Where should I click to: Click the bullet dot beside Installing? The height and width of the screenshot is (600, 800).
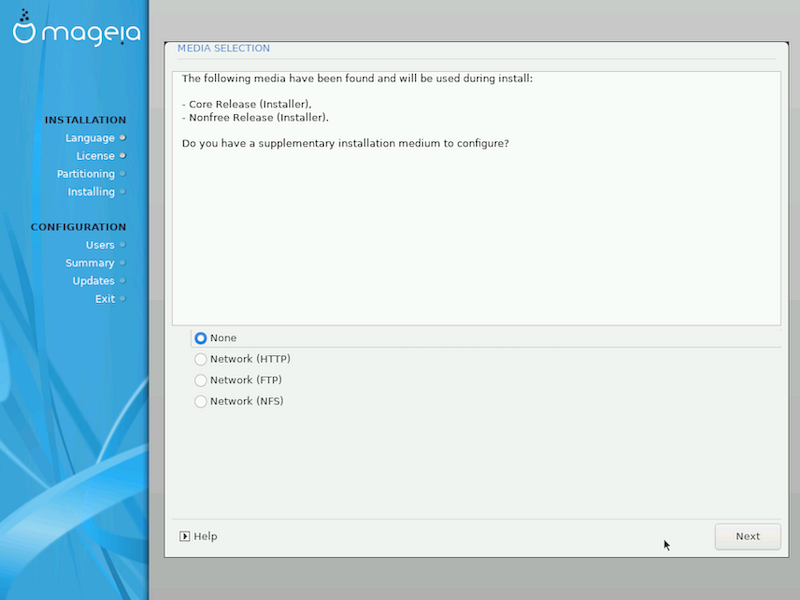click(122, 192)
